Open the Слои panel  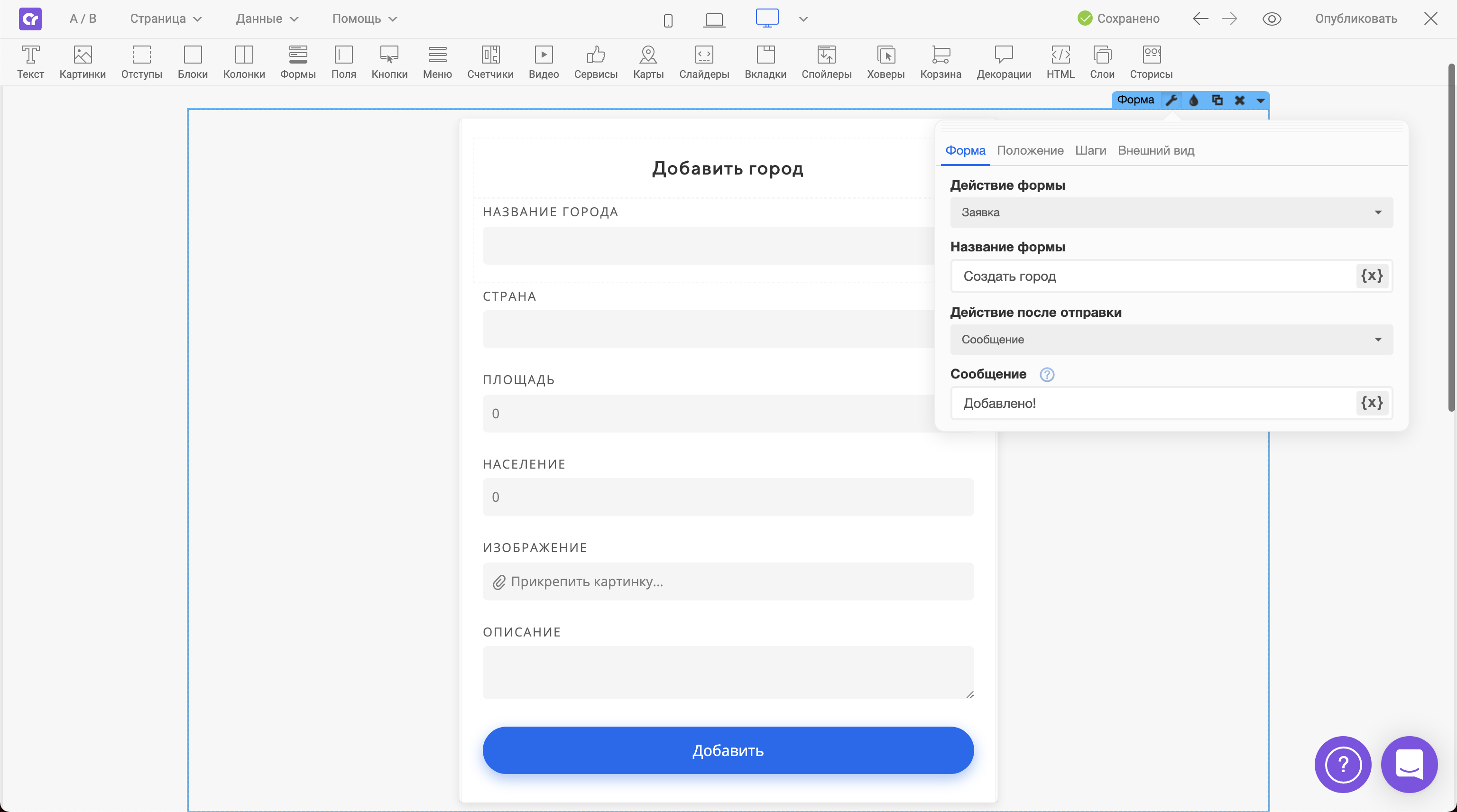(x=1102, y=62)
